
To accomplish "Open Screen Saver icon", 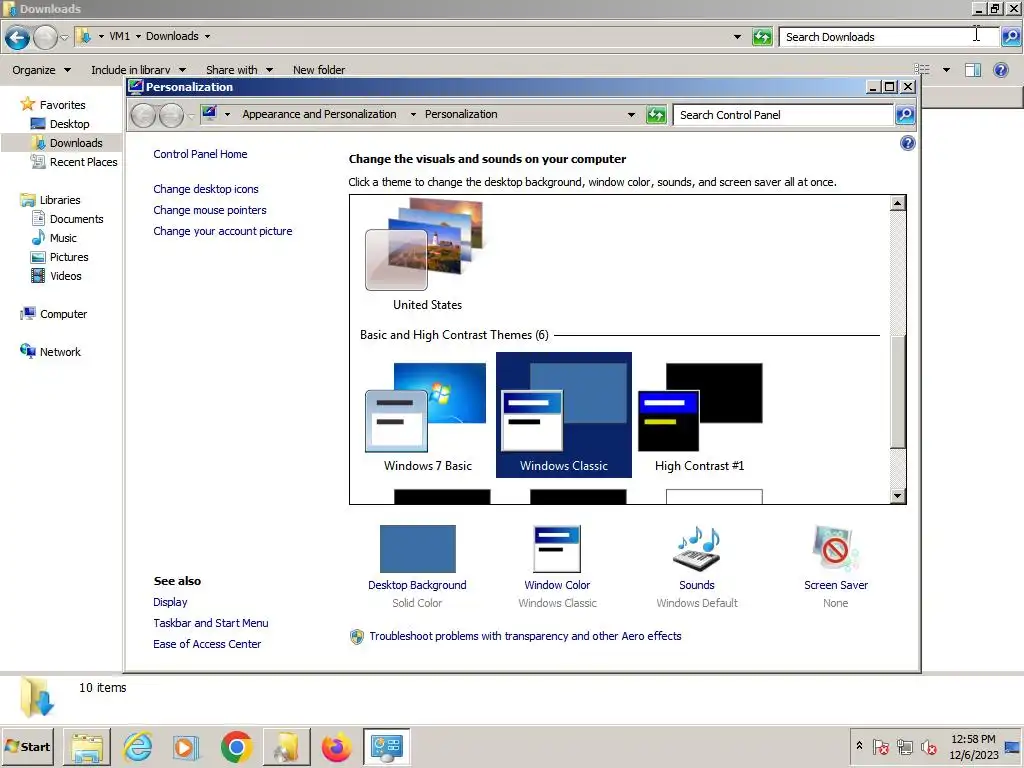I will click(x=835, y=549).
